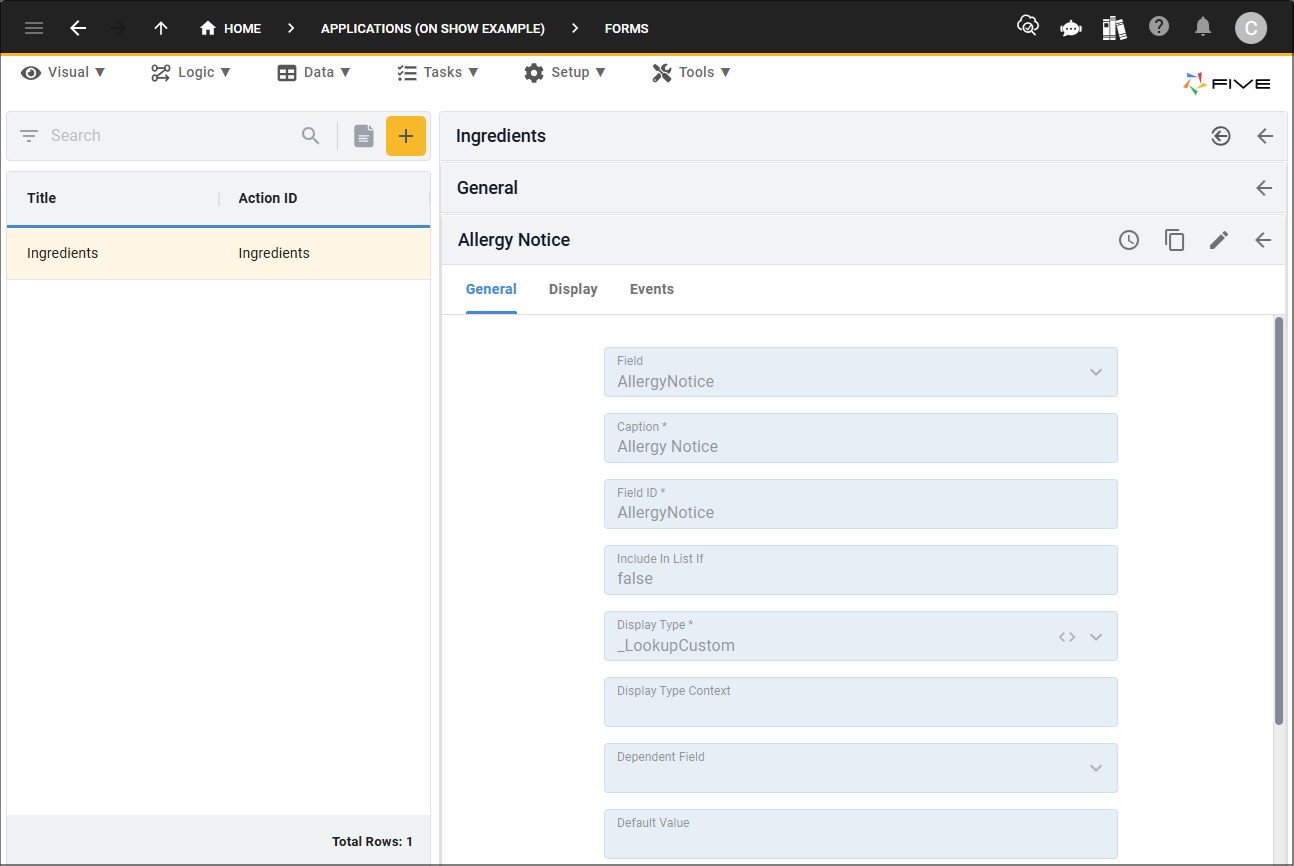
Task: Open the Visual menu
Action: [x=63, y=72]
